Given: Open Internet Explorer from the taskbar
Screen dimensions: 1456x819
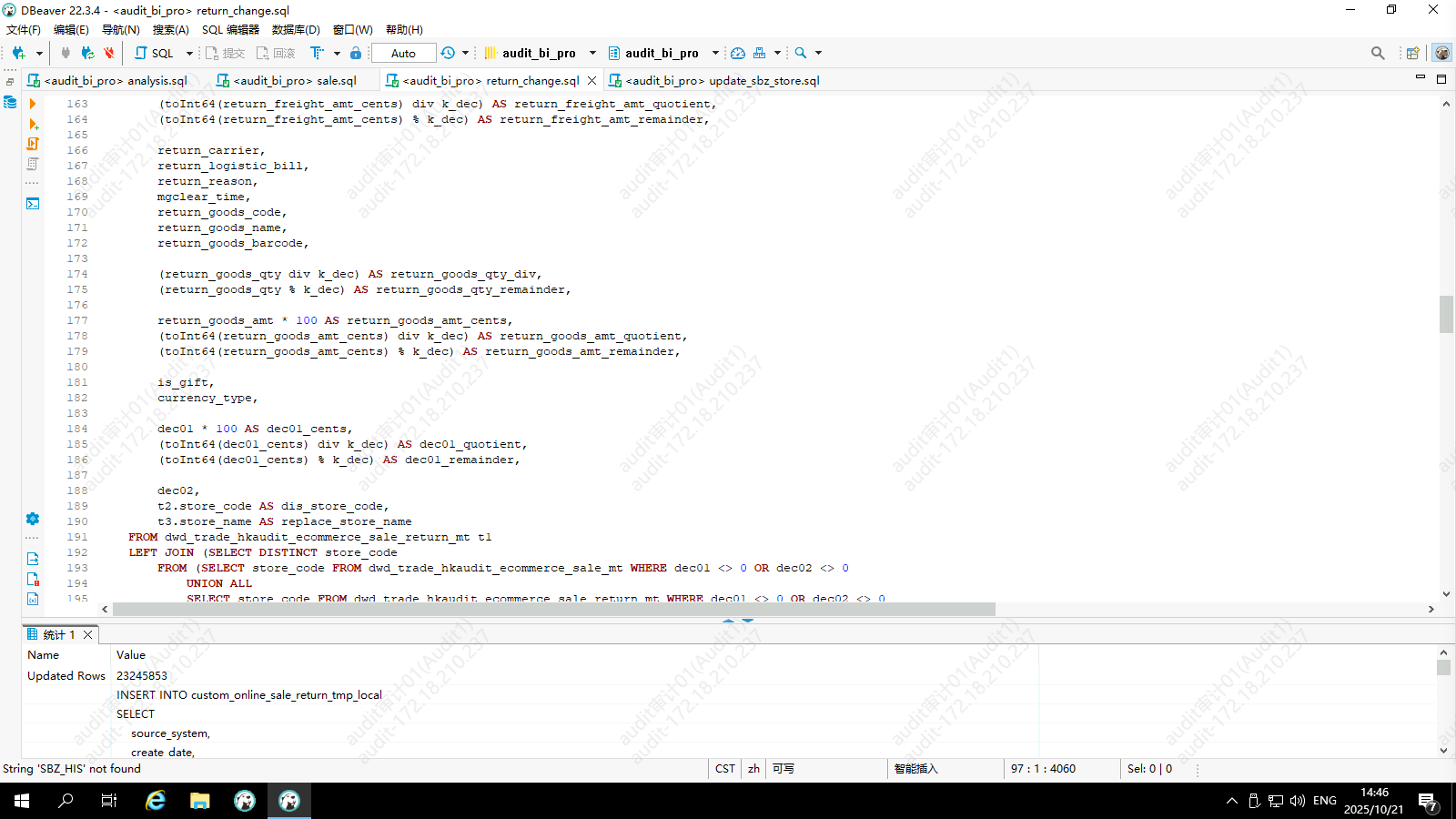Looking at the screenshot, I should coord(156,801).
